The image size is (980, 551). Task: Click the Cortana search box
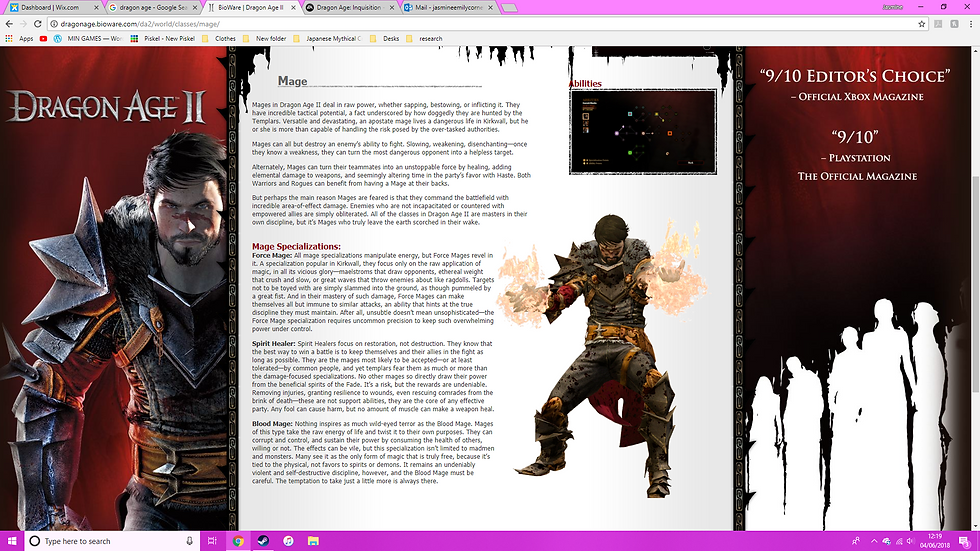pyautogui.click(x=111, y=541)
